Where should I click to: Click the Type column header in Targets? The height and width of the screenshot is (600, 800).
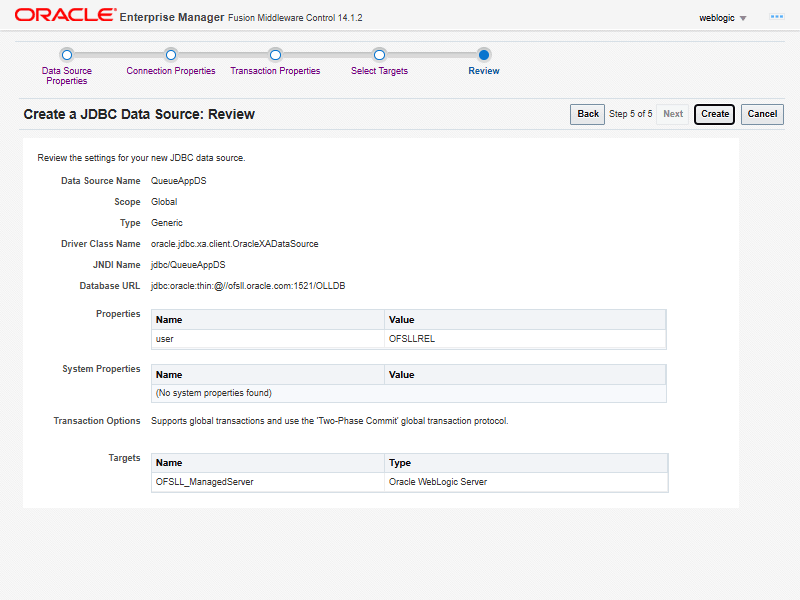[526, 464]
